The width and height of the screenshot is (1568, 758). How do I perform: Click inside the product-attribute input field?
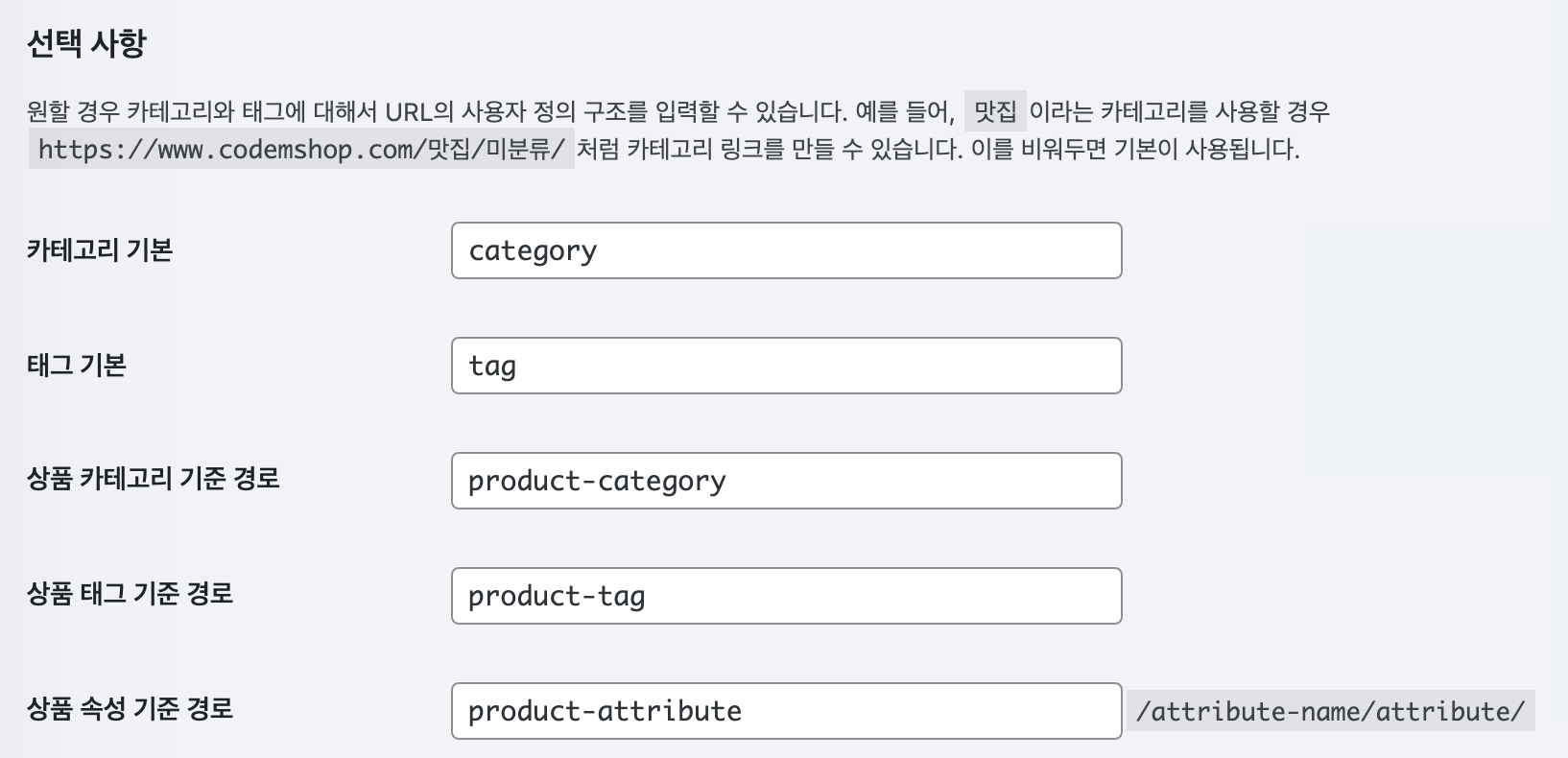[x=786, y=711]
